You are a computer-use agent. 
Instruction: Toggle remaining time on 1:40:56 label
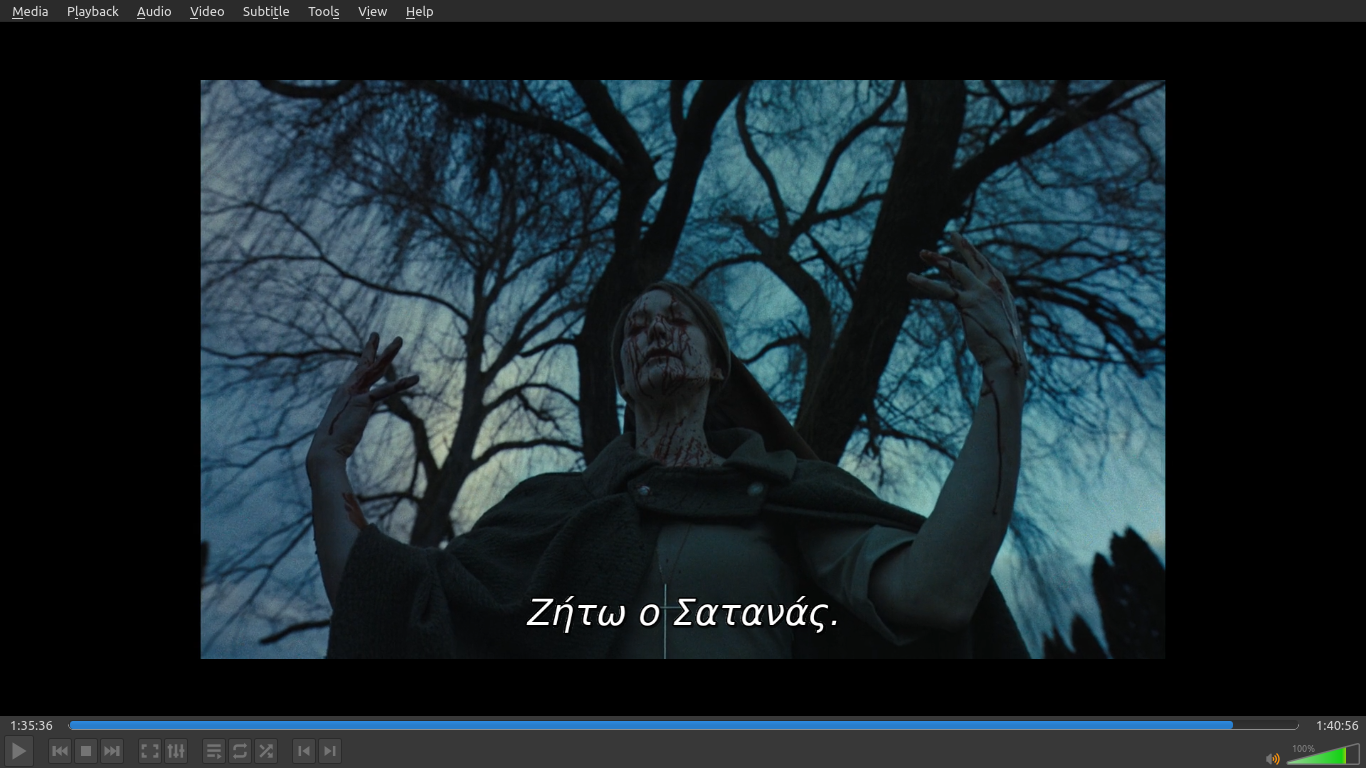(x=1337, y=725)
